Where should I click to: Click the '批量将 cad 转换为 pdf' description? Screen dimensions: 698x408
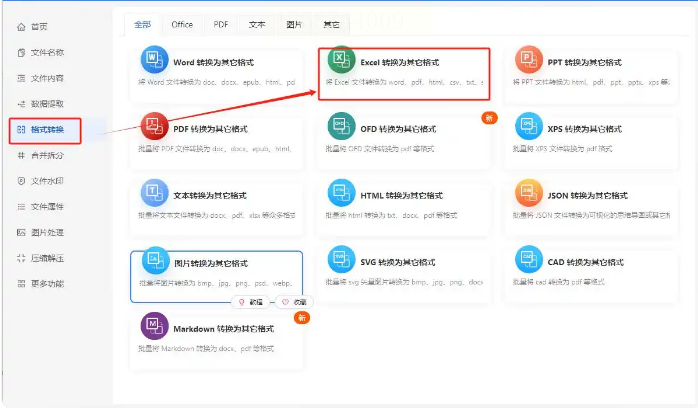pos(559,282)
